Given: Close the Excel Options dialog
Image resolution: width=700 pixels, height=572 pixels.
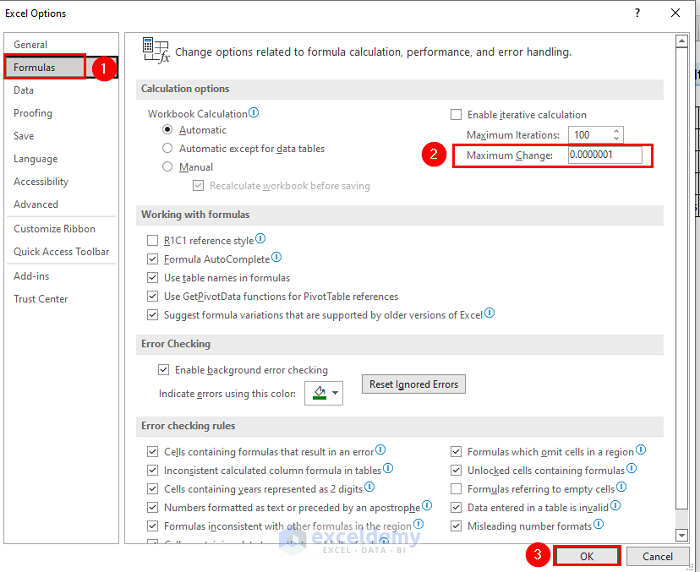Looking at the screenshot, I should tap(675, 13).
